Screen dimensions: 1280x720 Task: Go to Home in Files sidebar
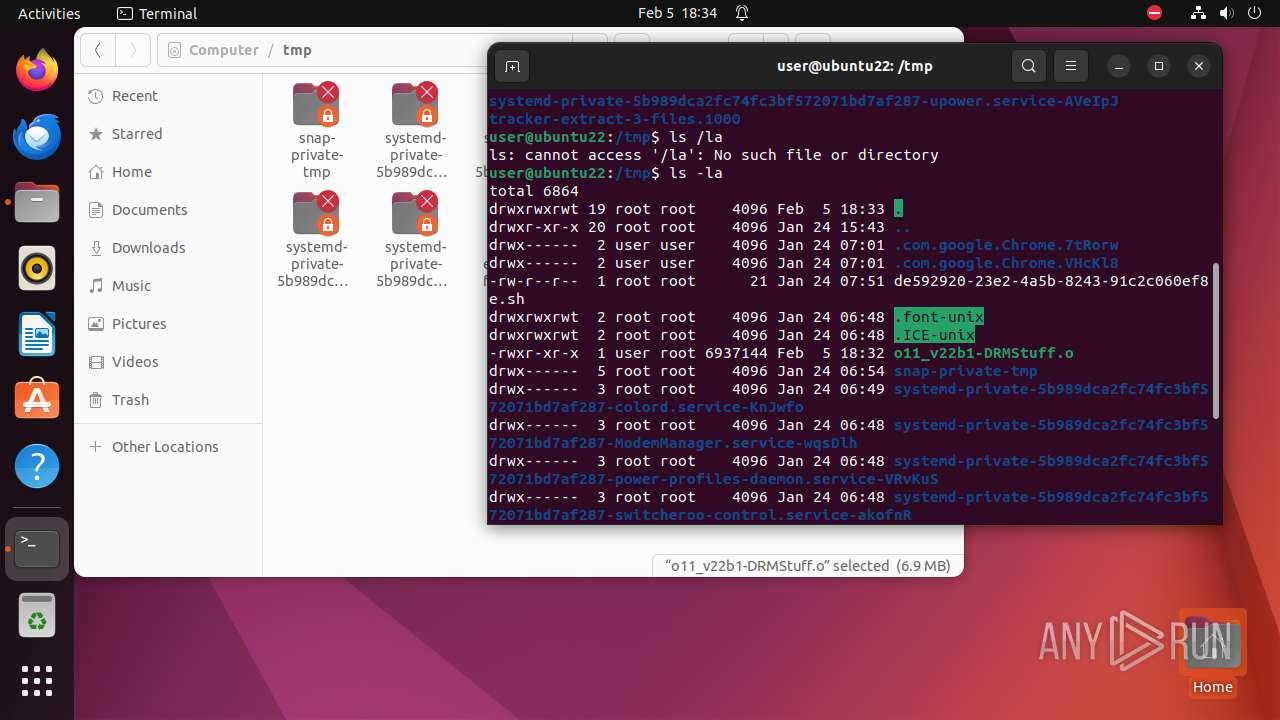pyautogui.click(x=168, y=172)
